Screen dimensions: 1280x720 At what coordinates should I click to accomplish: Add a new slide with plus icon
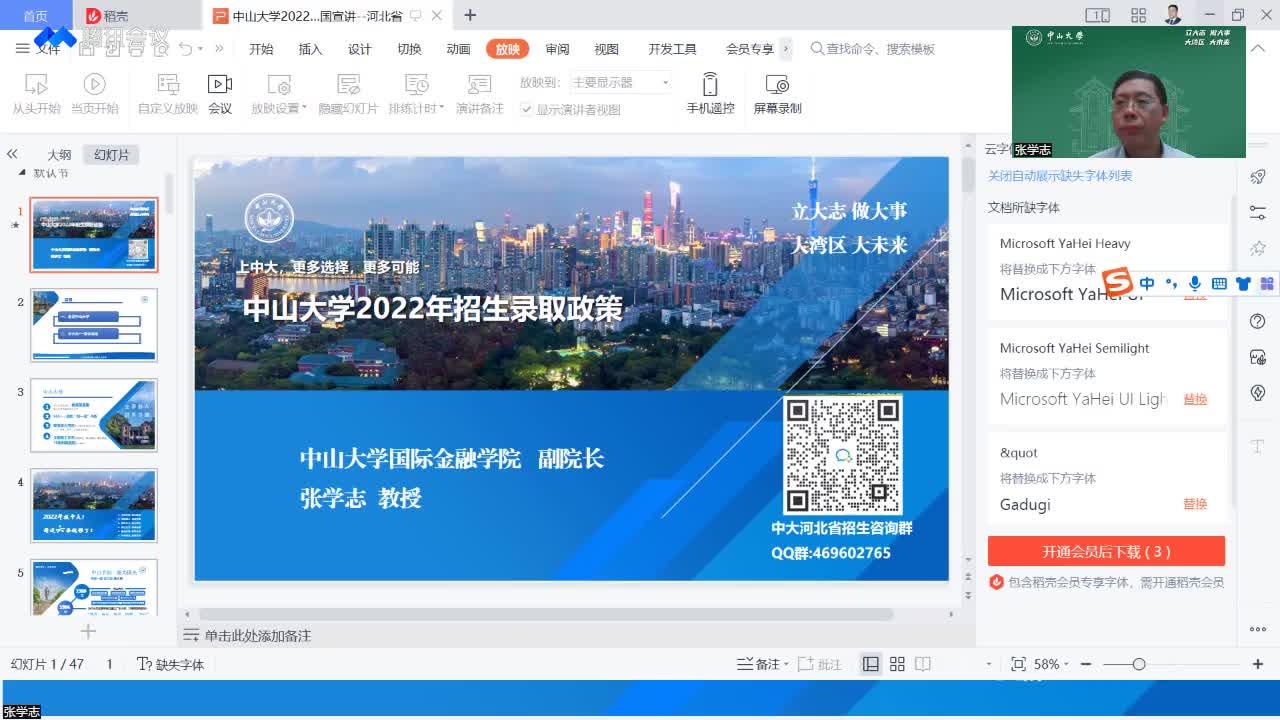coord(88,631)
